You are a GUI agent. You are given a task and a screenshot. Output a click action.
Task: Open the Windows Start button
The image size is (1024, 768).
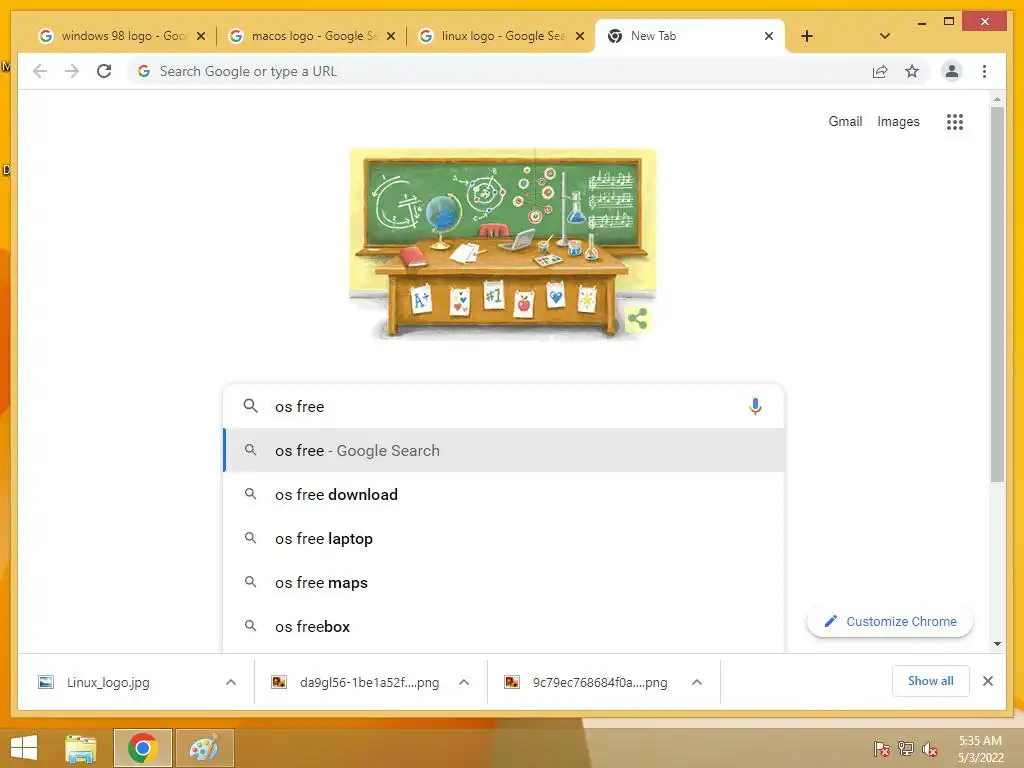pyautogui.click(x=24, y=748)
